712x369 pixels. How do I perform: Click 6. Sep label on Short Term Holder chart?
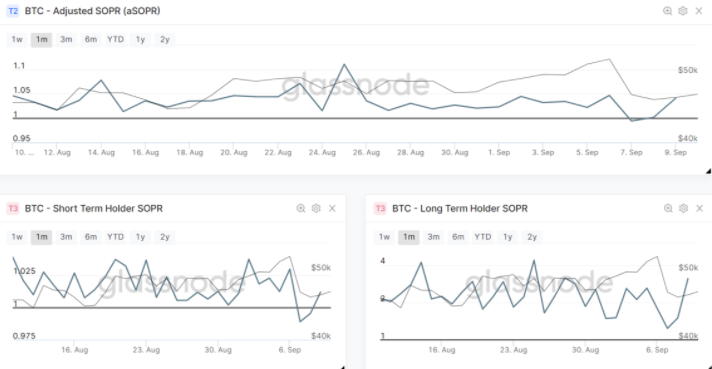pyautogui.click(x=289, y=350)
